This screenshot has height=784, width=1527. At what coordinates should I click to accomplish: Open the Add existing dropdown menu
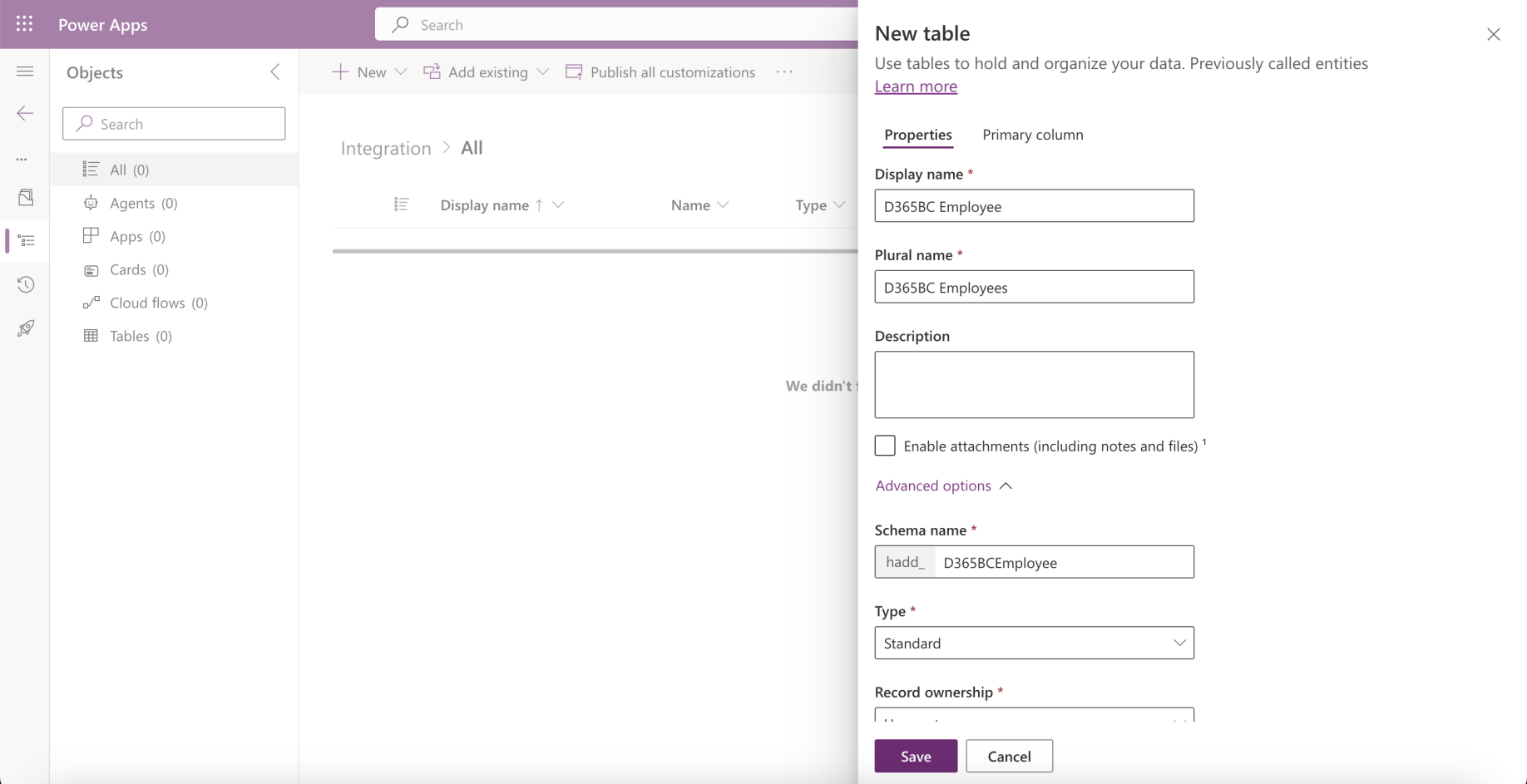click(x=543, y=72)
